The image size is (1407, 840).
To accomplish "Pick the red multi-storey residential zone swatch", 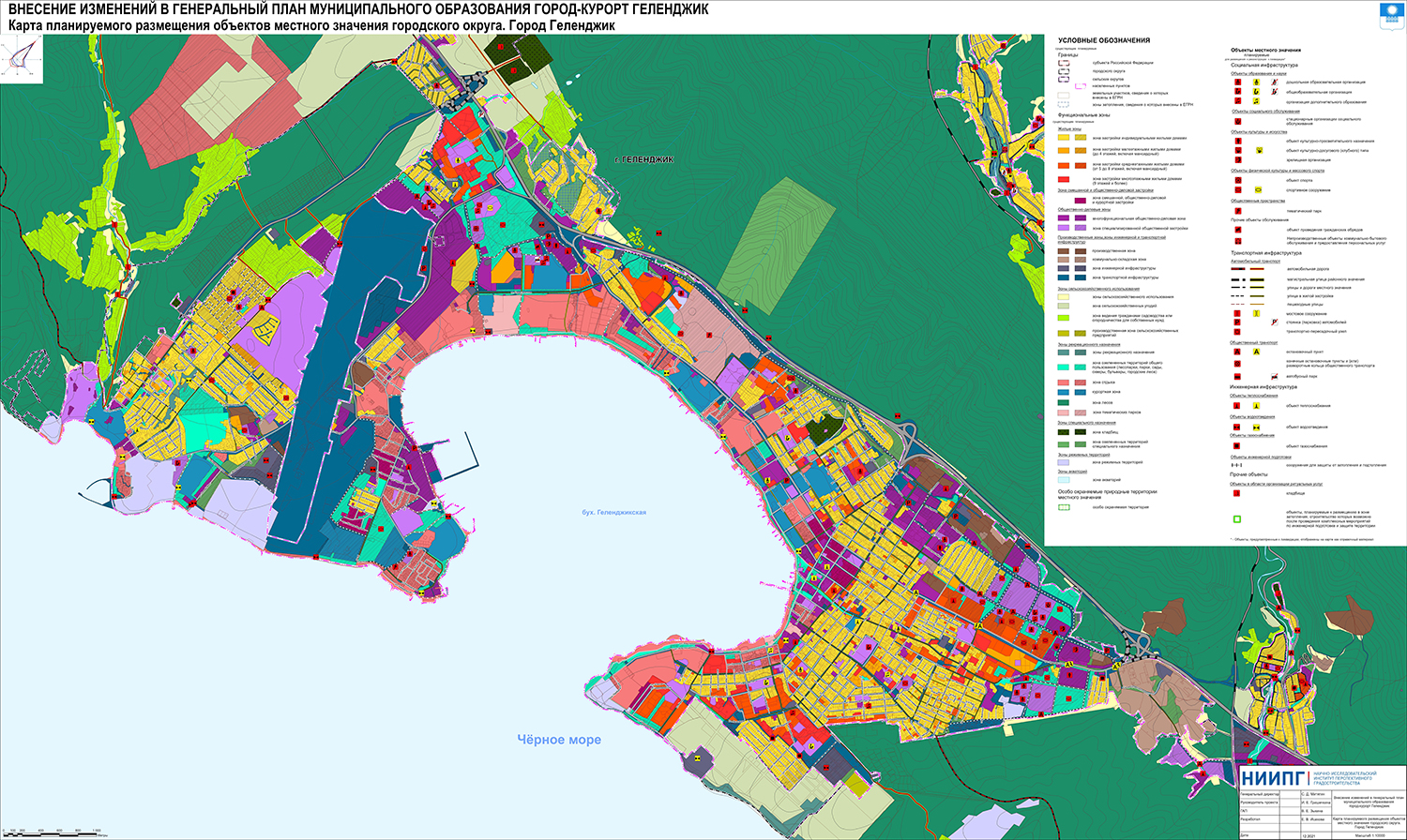I will (x=1065, y=178).
